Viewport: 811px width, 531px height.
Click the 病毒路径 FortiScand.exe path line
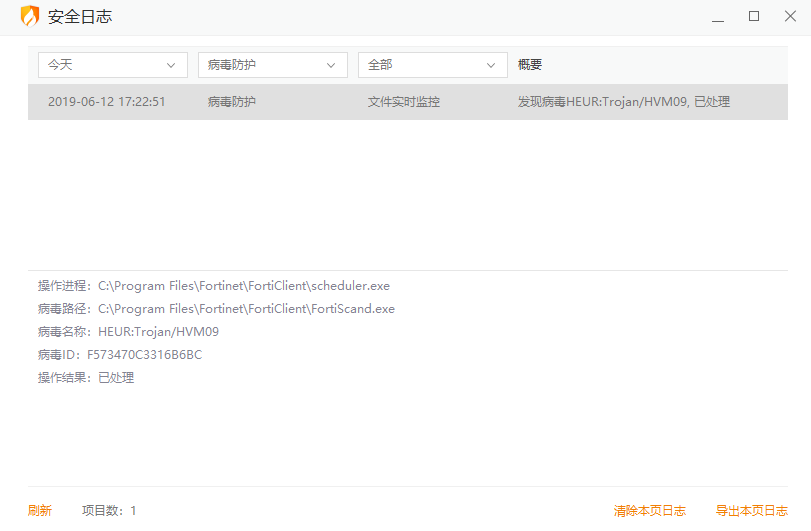[x=216, y=309]
